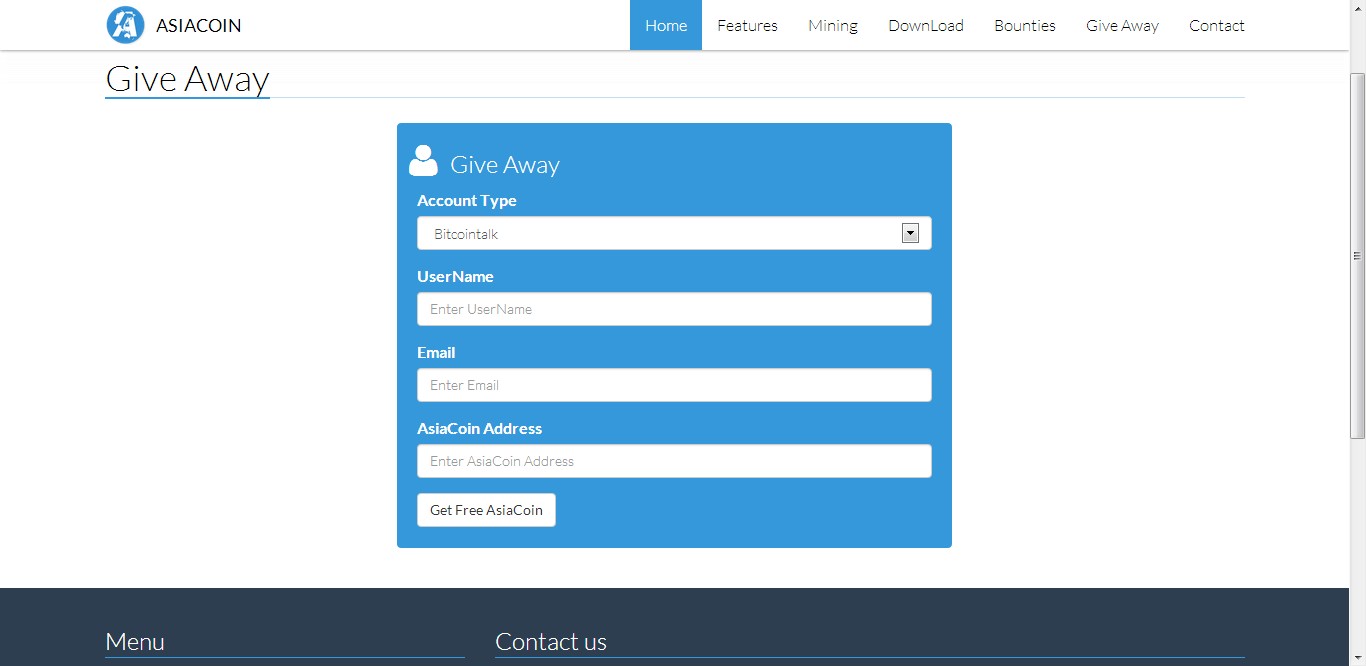1366x666 pixels.
Task: Click the Get Free AsiaCoin button
Action: click(486, 510)
